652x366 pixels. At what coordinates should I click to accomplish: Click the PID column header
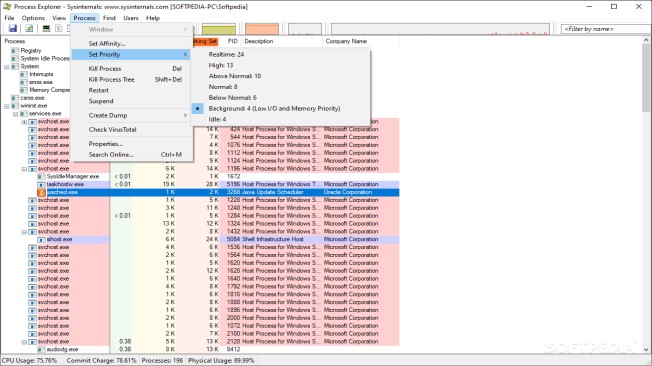[232, 41]
